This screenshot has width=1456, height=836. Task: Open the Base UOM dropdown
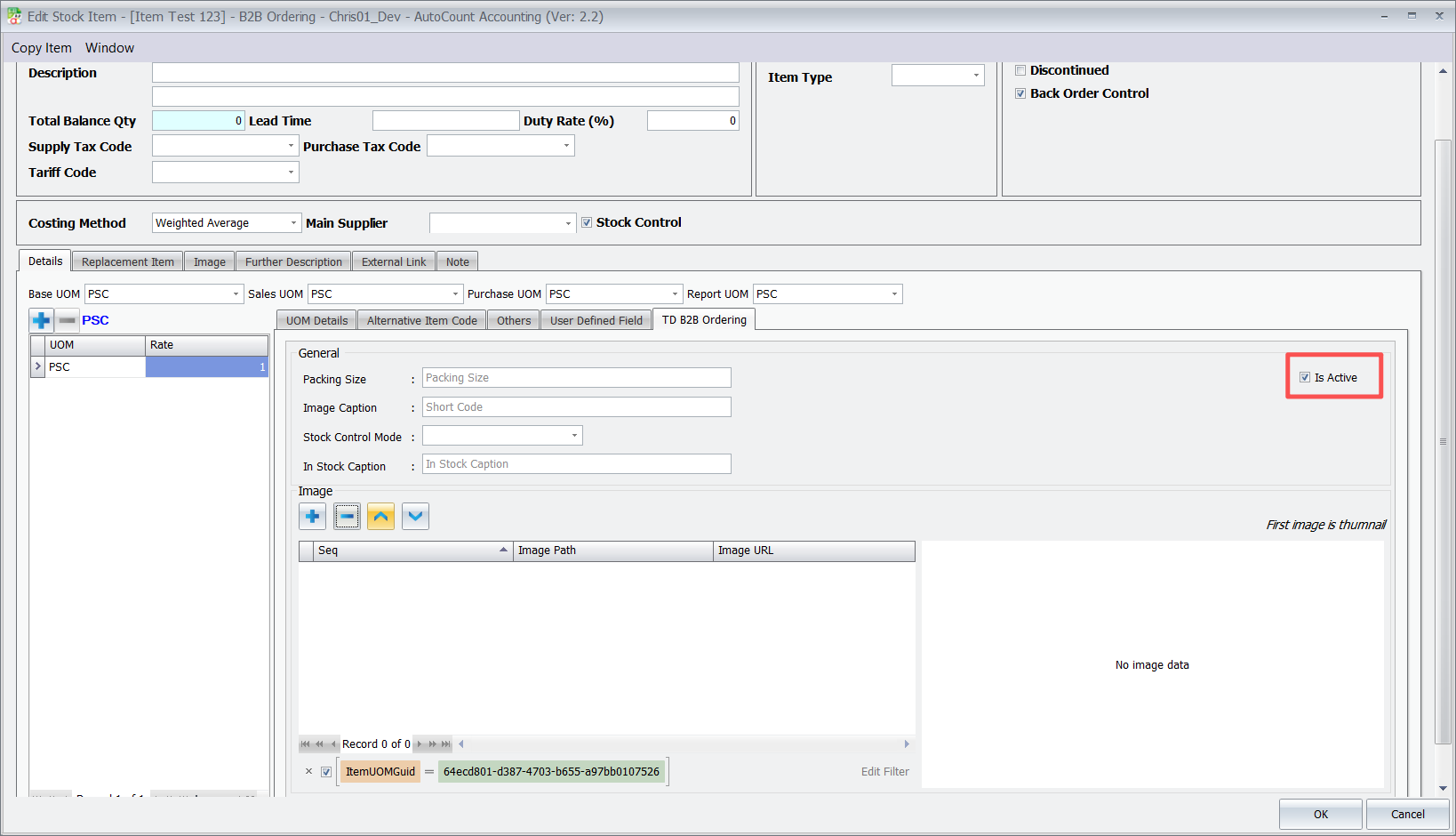point(236,293)
